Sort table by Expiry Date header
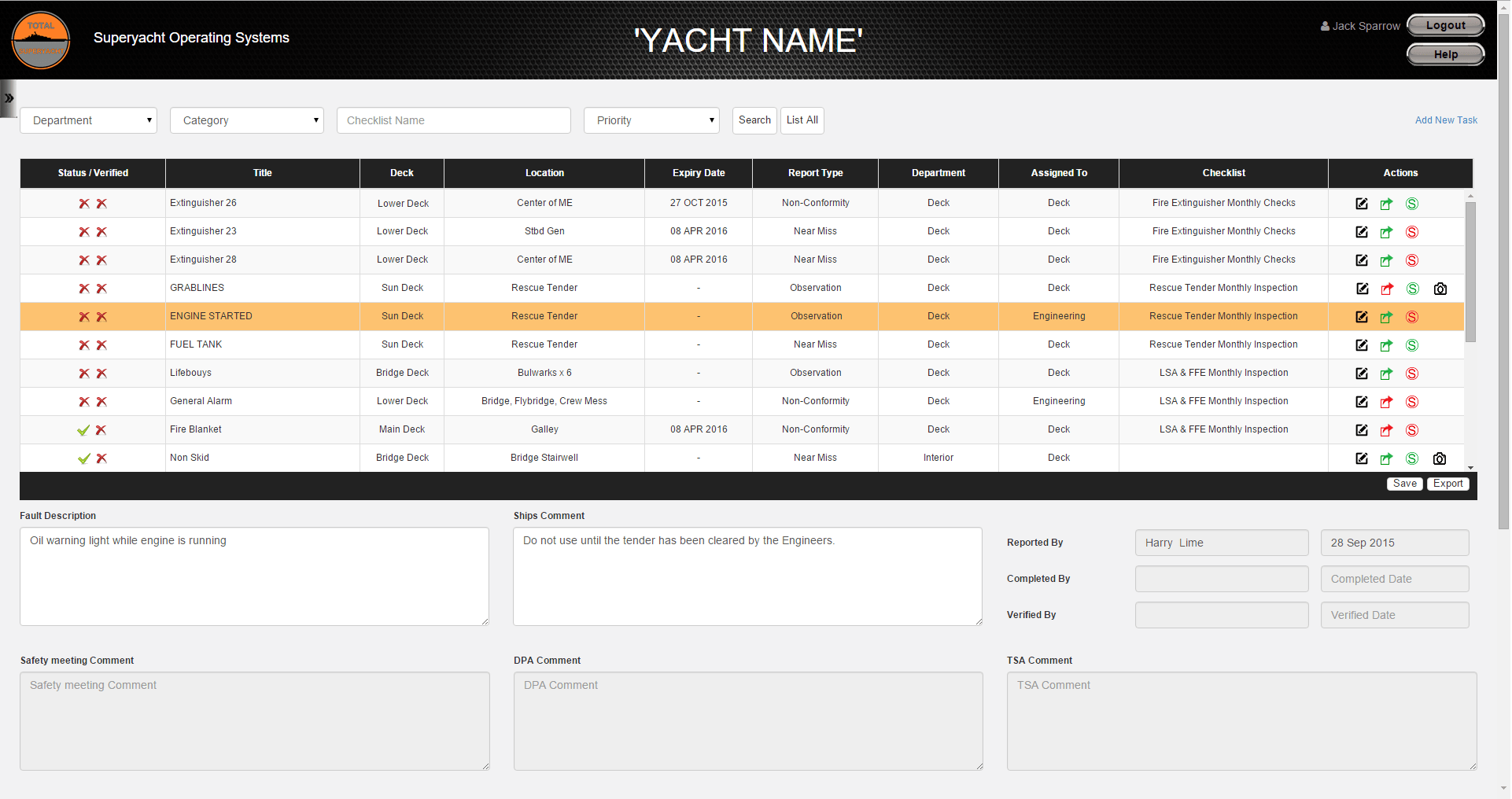Viewport: 1512px width, 799px height. click(x=699, y=173)
